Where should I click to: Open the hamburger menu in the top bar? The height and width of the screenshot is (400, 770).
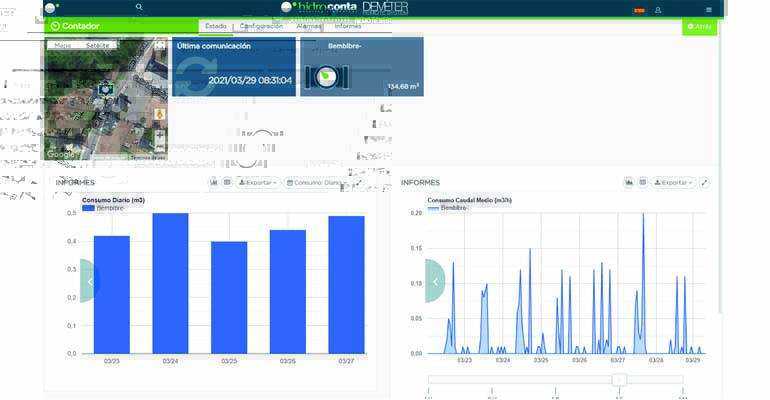709,10
